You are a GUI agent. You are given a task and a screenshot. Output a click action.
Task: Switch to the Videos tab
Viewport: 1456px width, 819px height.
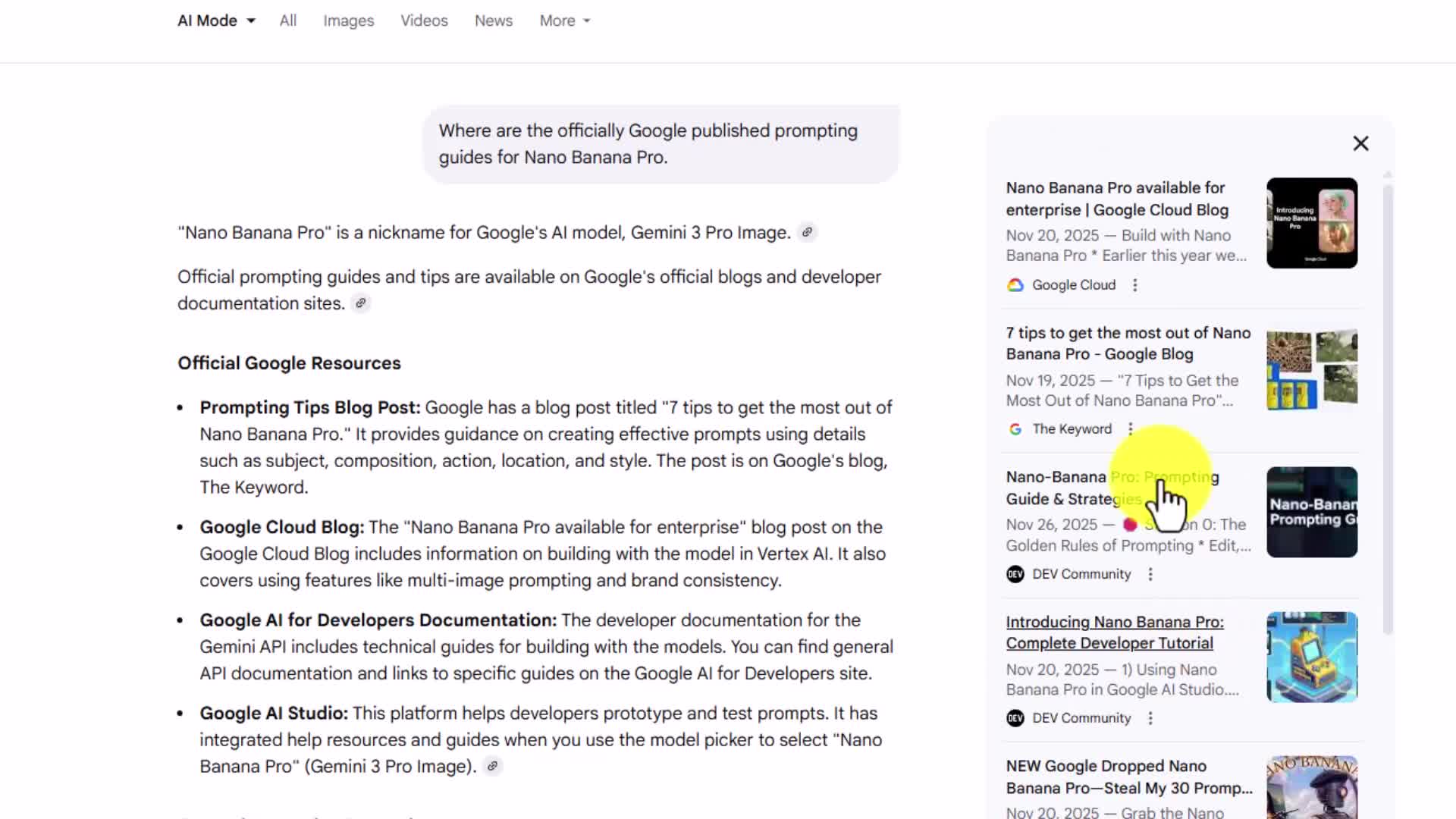click(x=424, y=21)
